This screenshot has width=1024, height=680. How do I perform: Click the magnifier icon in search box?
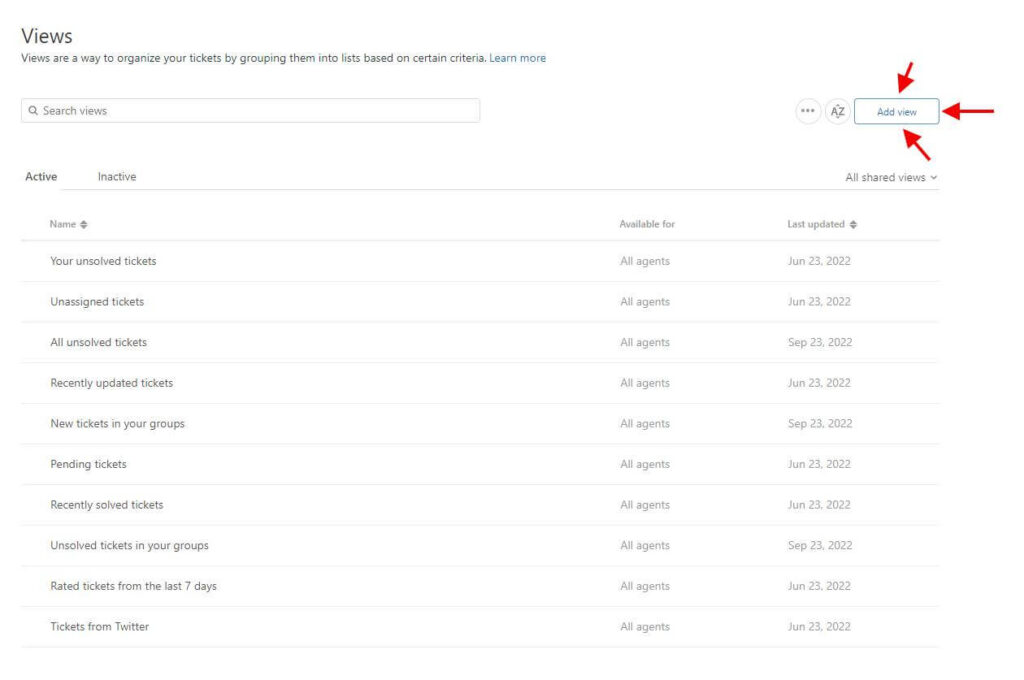tap(33, 110)
